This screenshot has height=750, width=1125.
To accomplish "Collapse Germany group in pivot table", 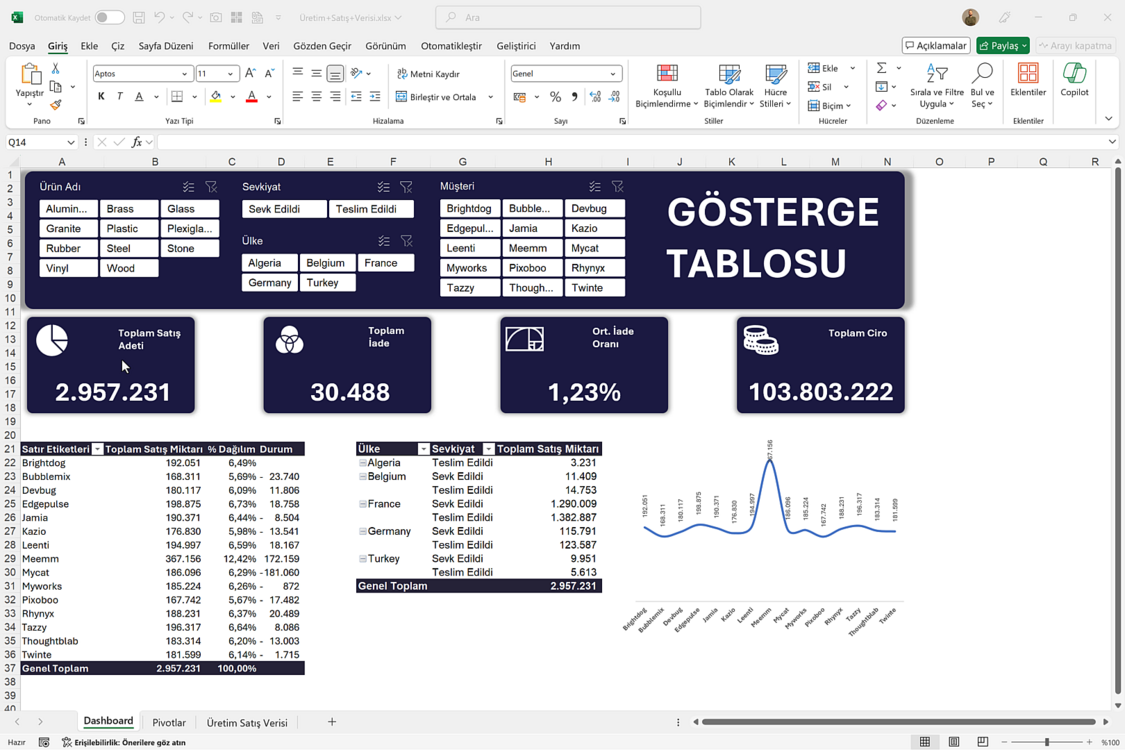I will click(362, 531).
